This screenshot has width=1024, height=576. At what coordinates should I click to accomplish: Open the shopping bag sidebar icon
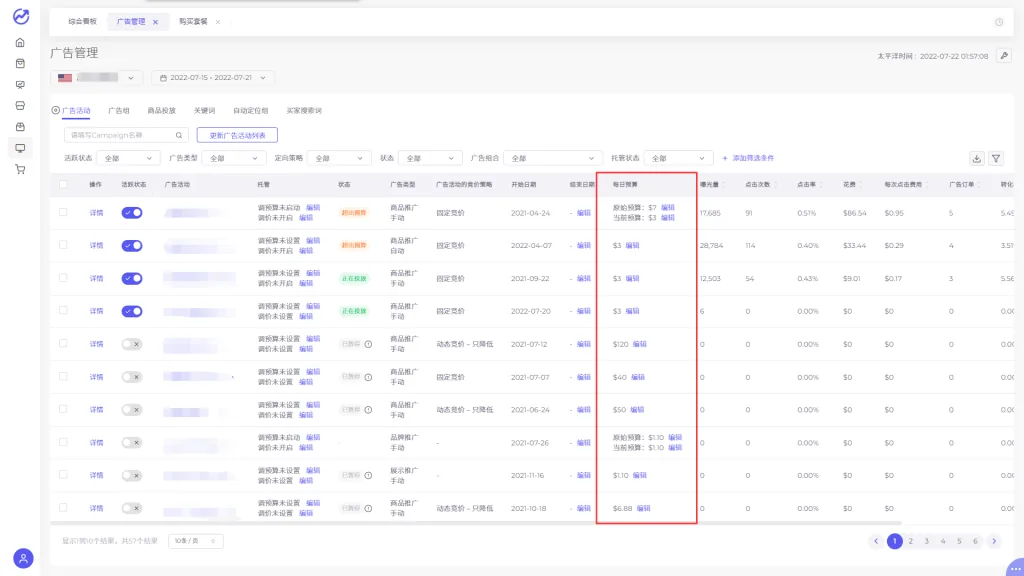coord(20,63)
